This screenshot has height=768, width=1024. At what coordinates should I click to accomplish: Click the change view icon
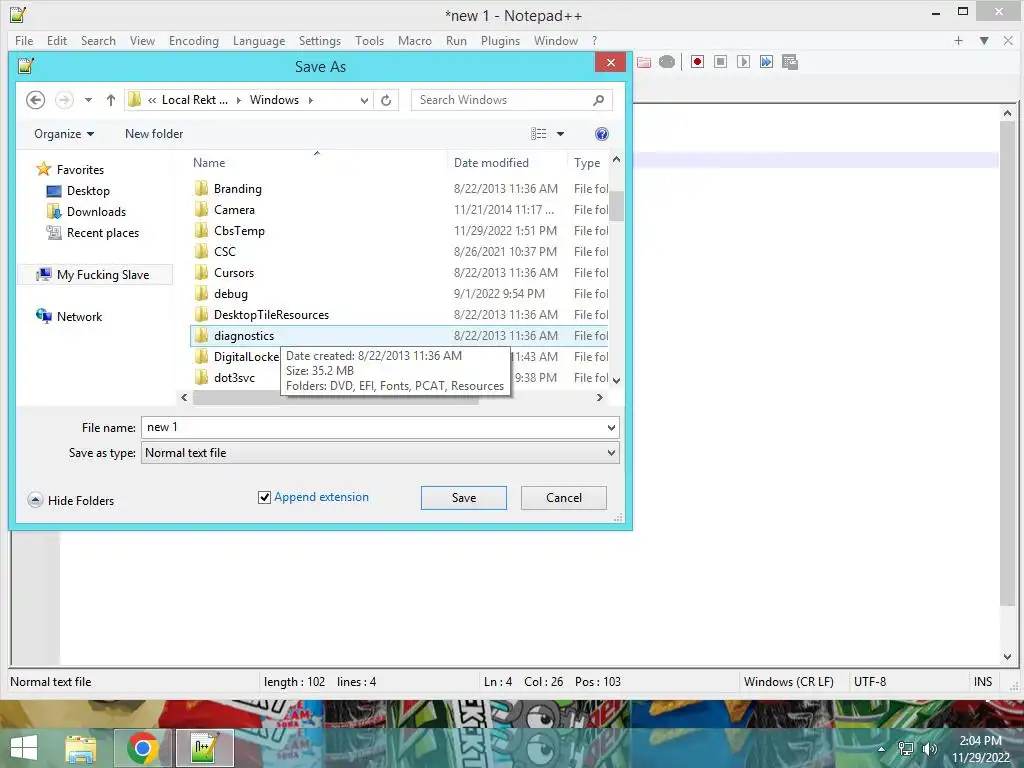coord(539,134)
